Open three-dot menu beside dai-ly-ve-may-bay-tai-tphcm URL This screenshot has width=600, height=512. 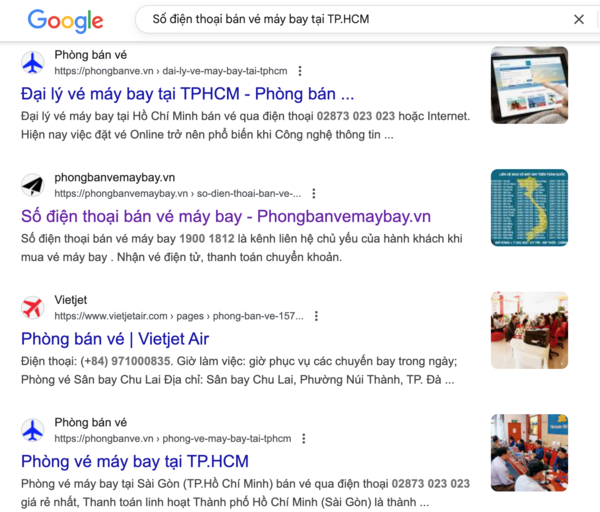pos(300,71)
